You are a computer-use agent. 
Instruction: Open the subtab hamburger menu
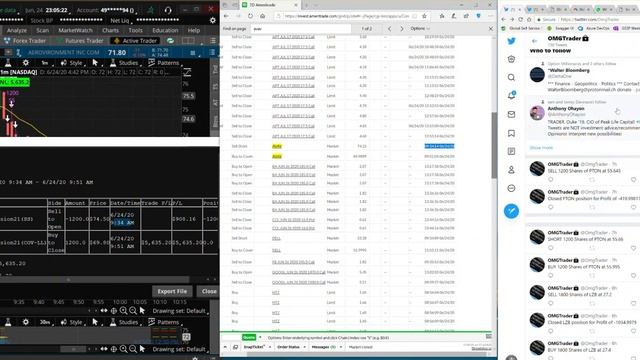coord(213,41)
